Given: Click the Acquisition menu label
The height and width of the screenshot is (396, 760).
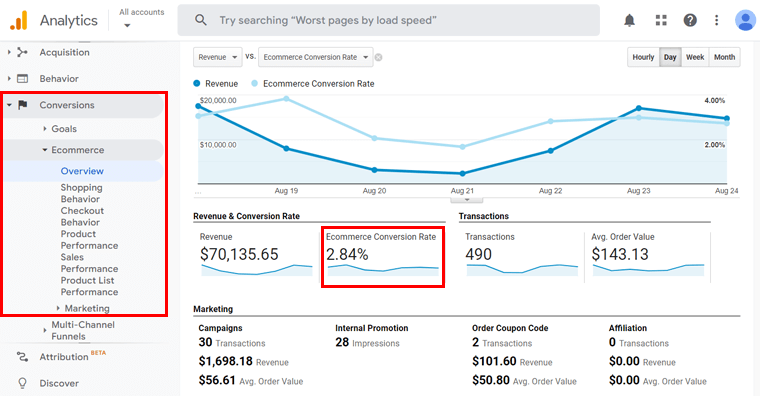Looking at the screenshot, I should 64,52.
